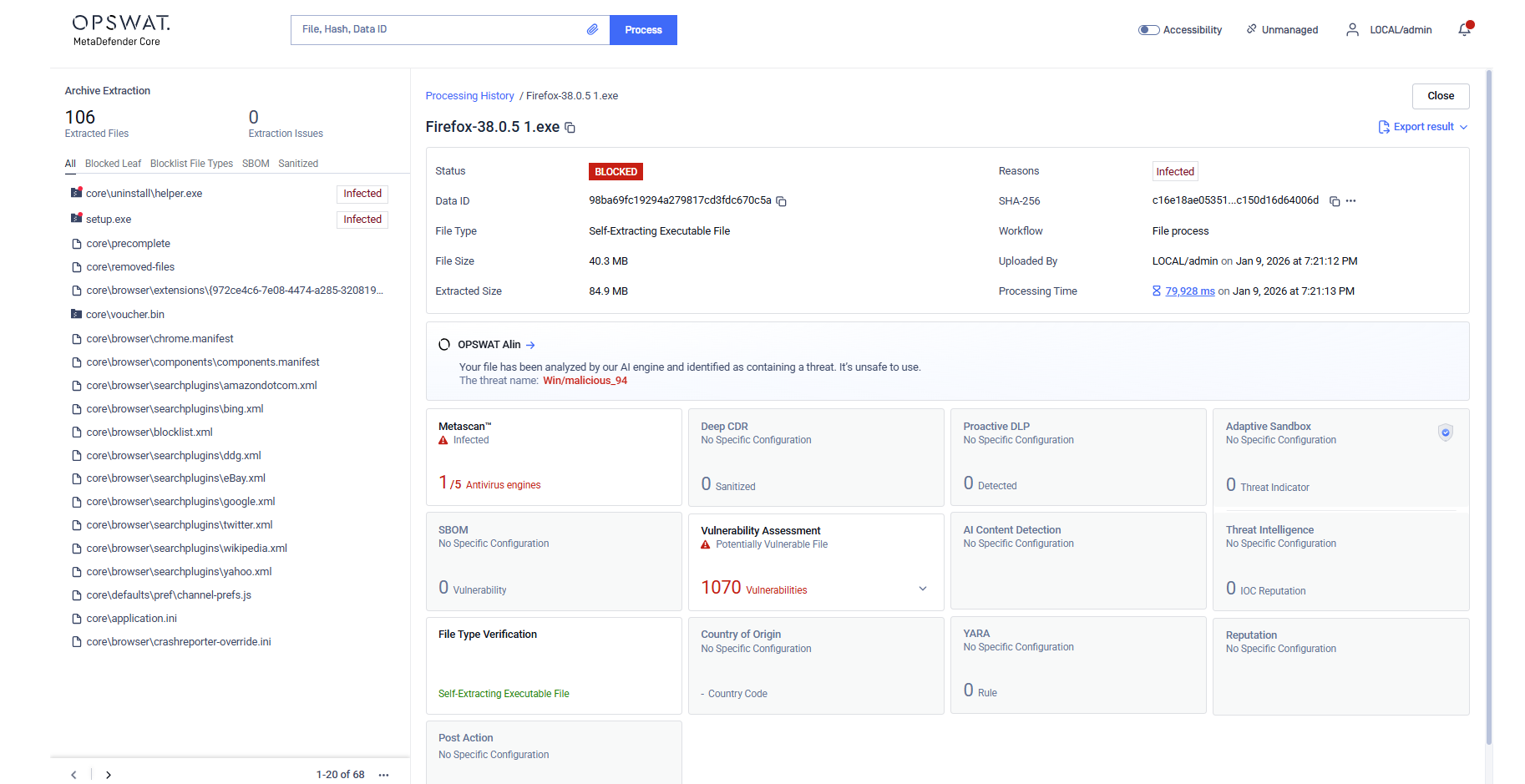Switch to the Blocked Leaf tab
Viewport: 1525px width, 784px height.
coord(113,164)
